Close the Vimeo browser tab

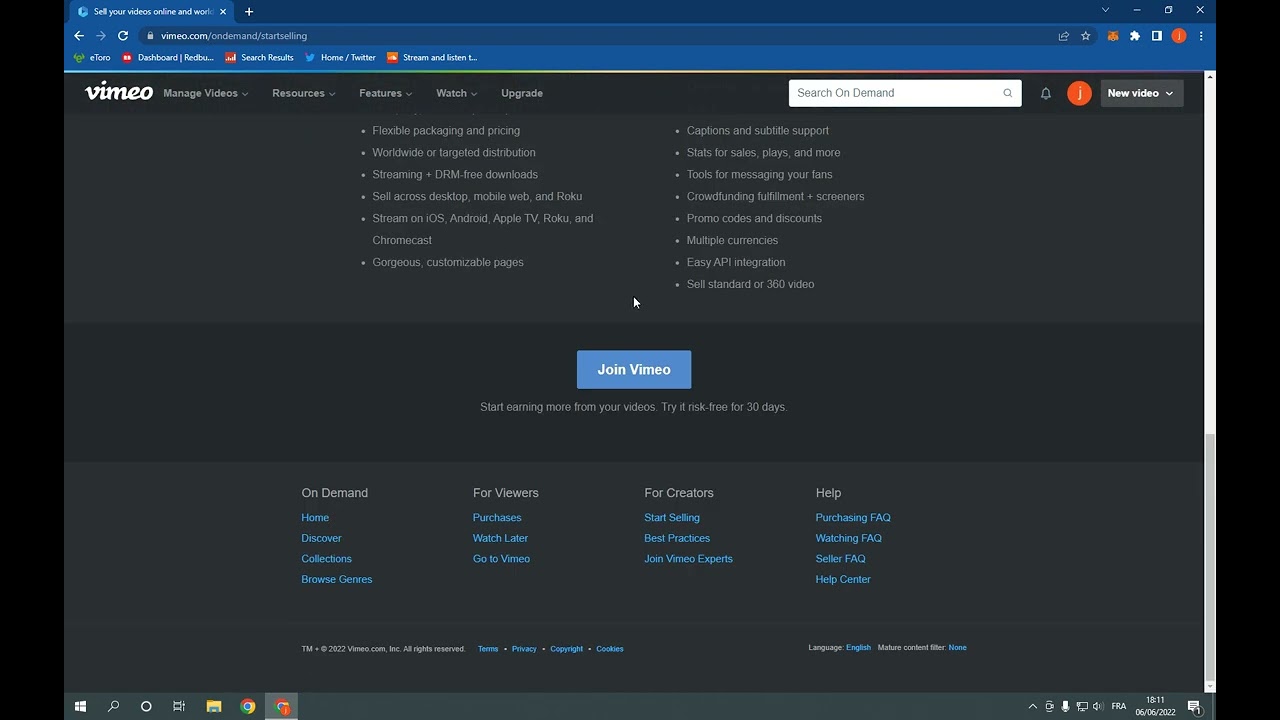coord(223,11)
